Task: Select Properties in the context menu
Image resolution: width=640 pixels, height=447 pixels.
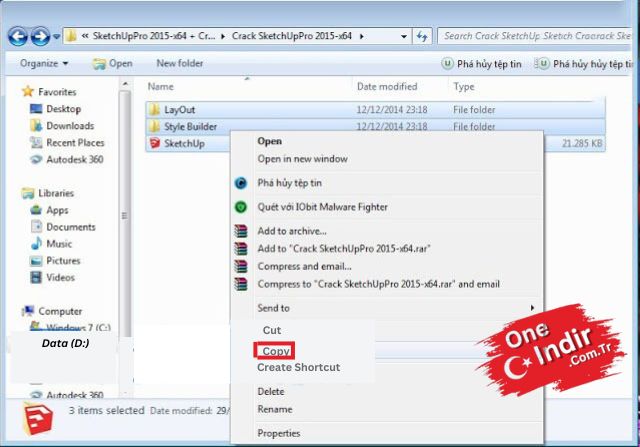Action: point(279,433)
